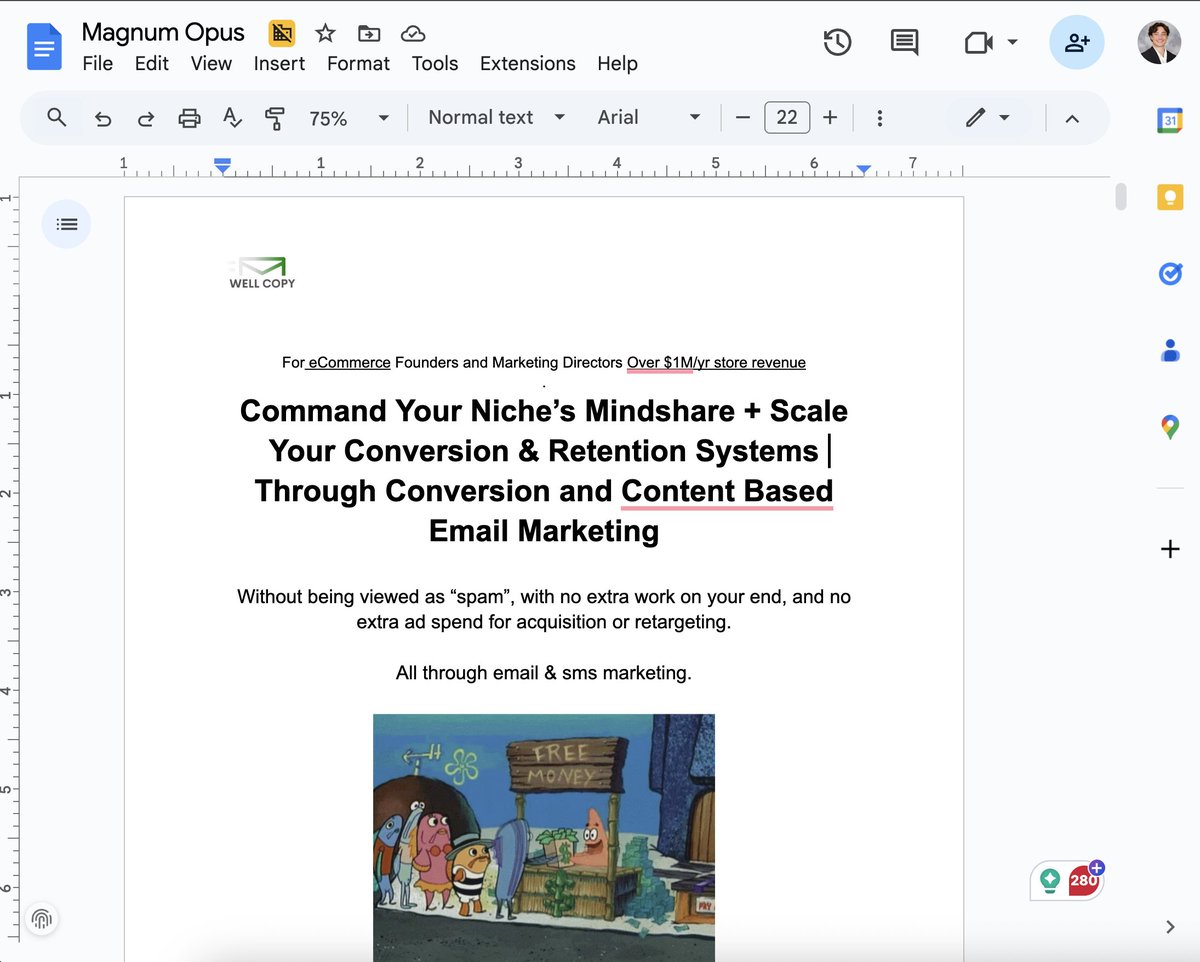Click the underlined "Over $1M/yr store revenue" text
This screenshot has height=962, width=1200.
[x=716, y=362]
